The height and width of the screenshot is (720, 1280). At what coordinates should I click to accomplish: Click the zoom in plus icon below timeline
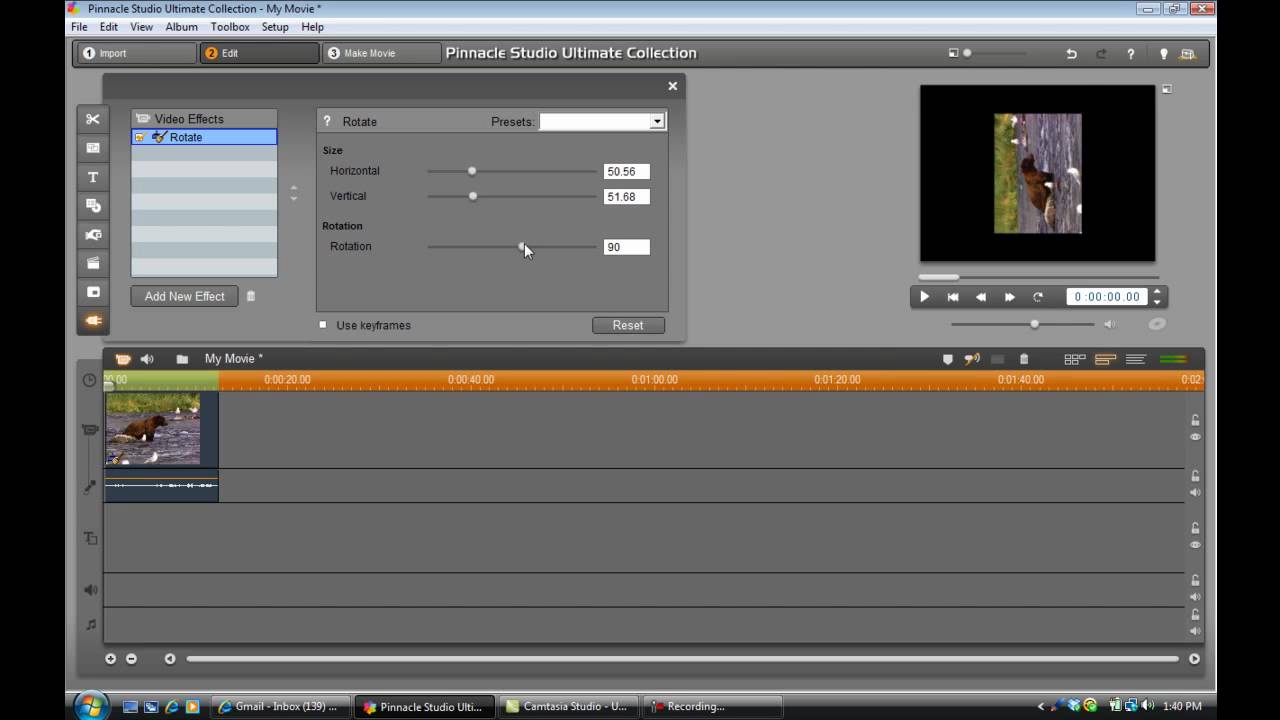click(x=110, y=659)
